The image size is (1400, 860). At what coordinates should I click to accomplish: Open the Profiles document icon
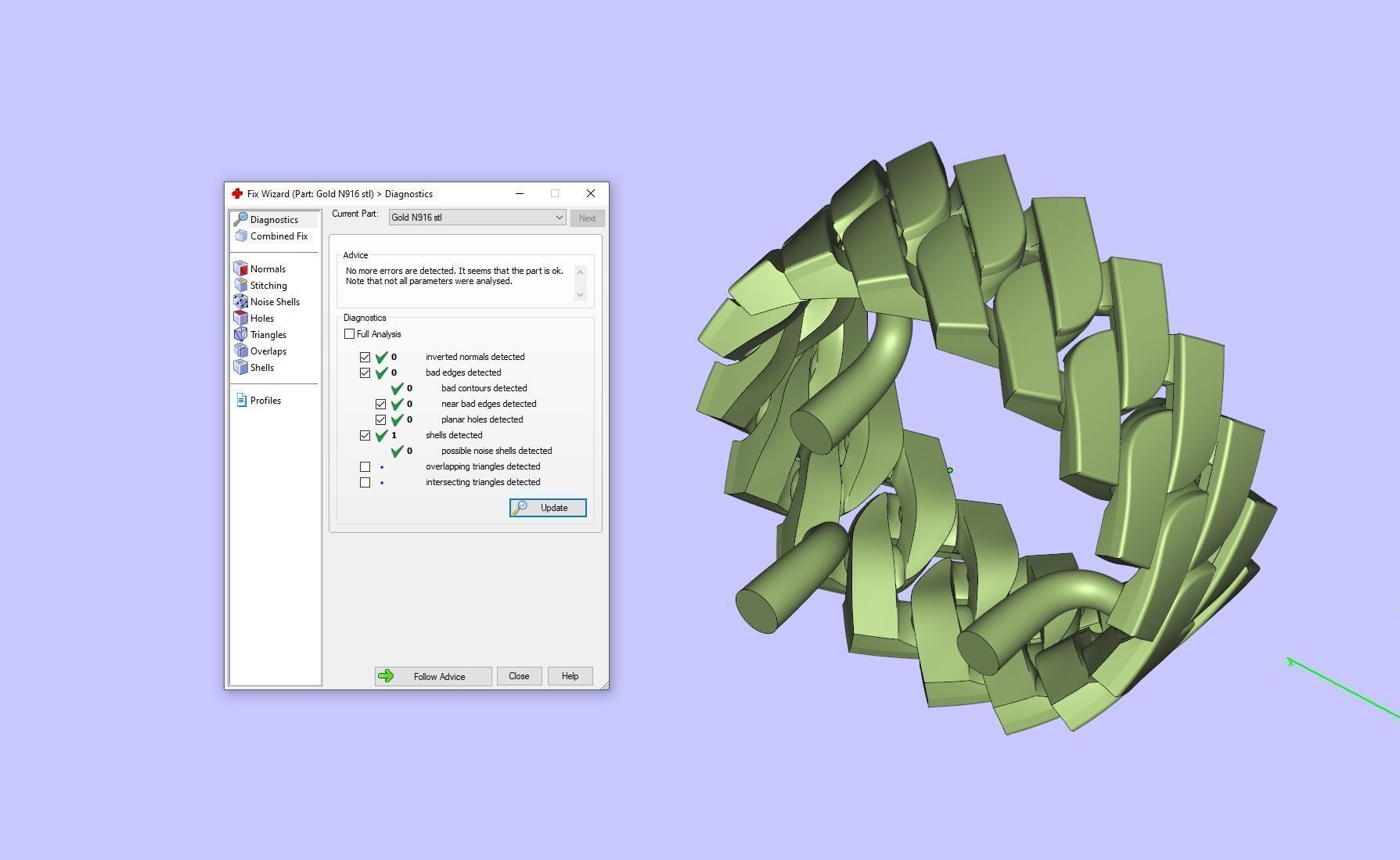click(x=241, y=401)
